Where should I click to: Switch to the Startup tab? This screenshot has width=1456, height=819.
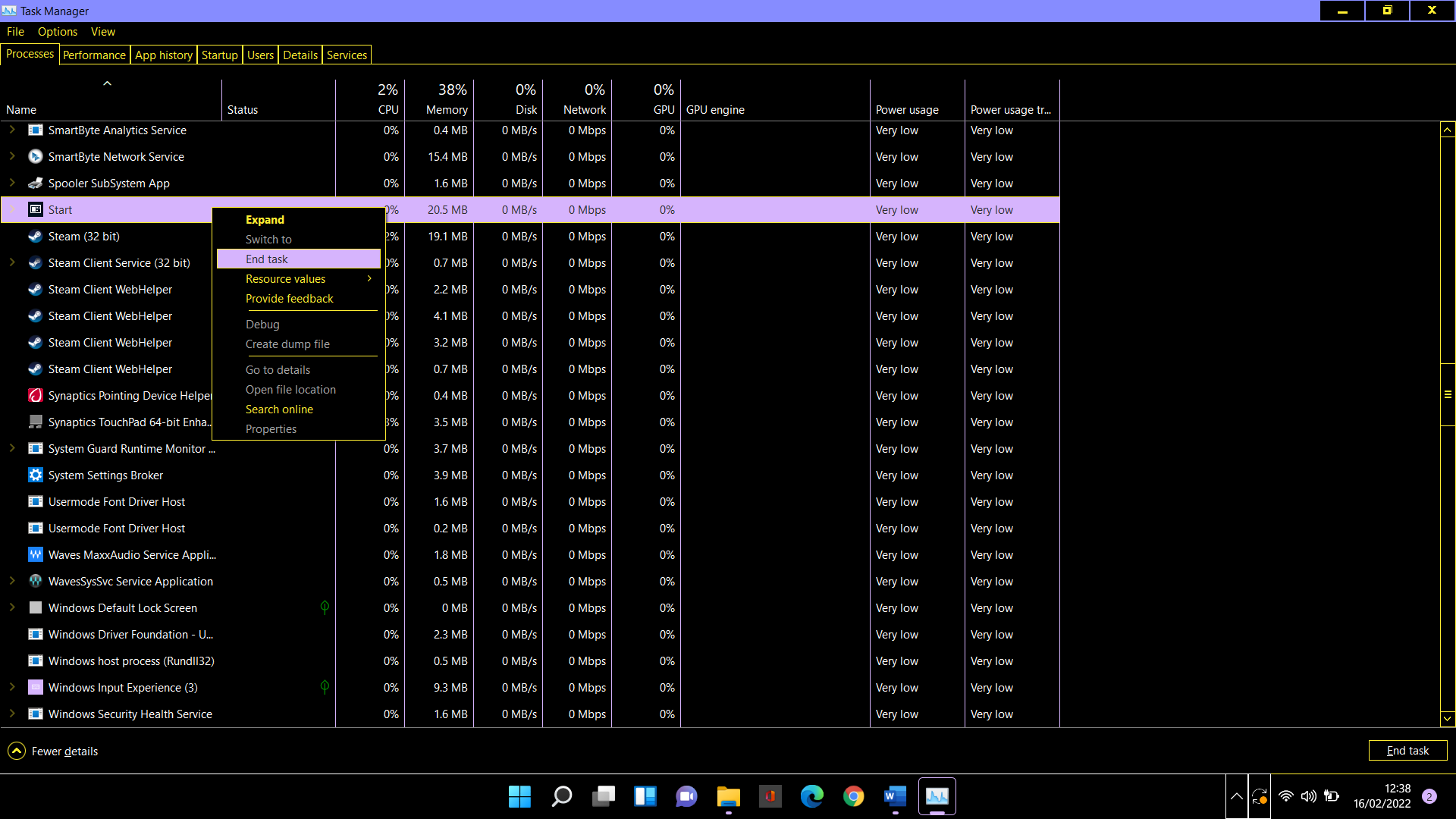(x=220, y=55)
